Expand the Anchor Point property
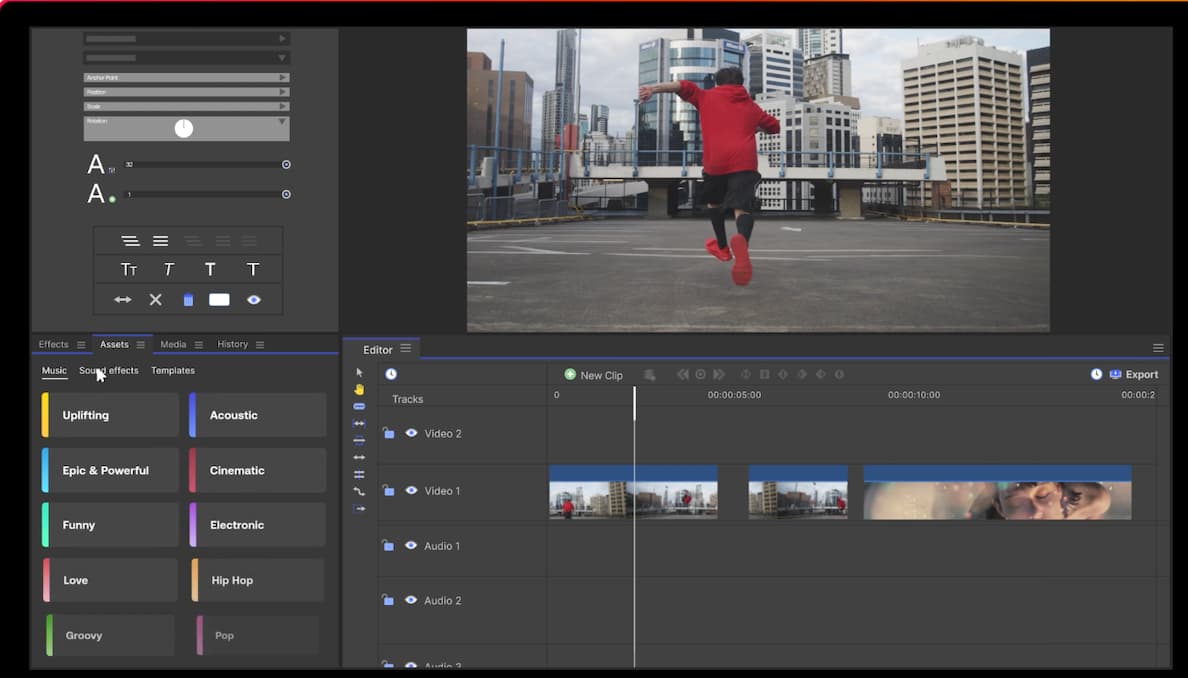The height and width of the screenshot is (678, 1188). 283,77
